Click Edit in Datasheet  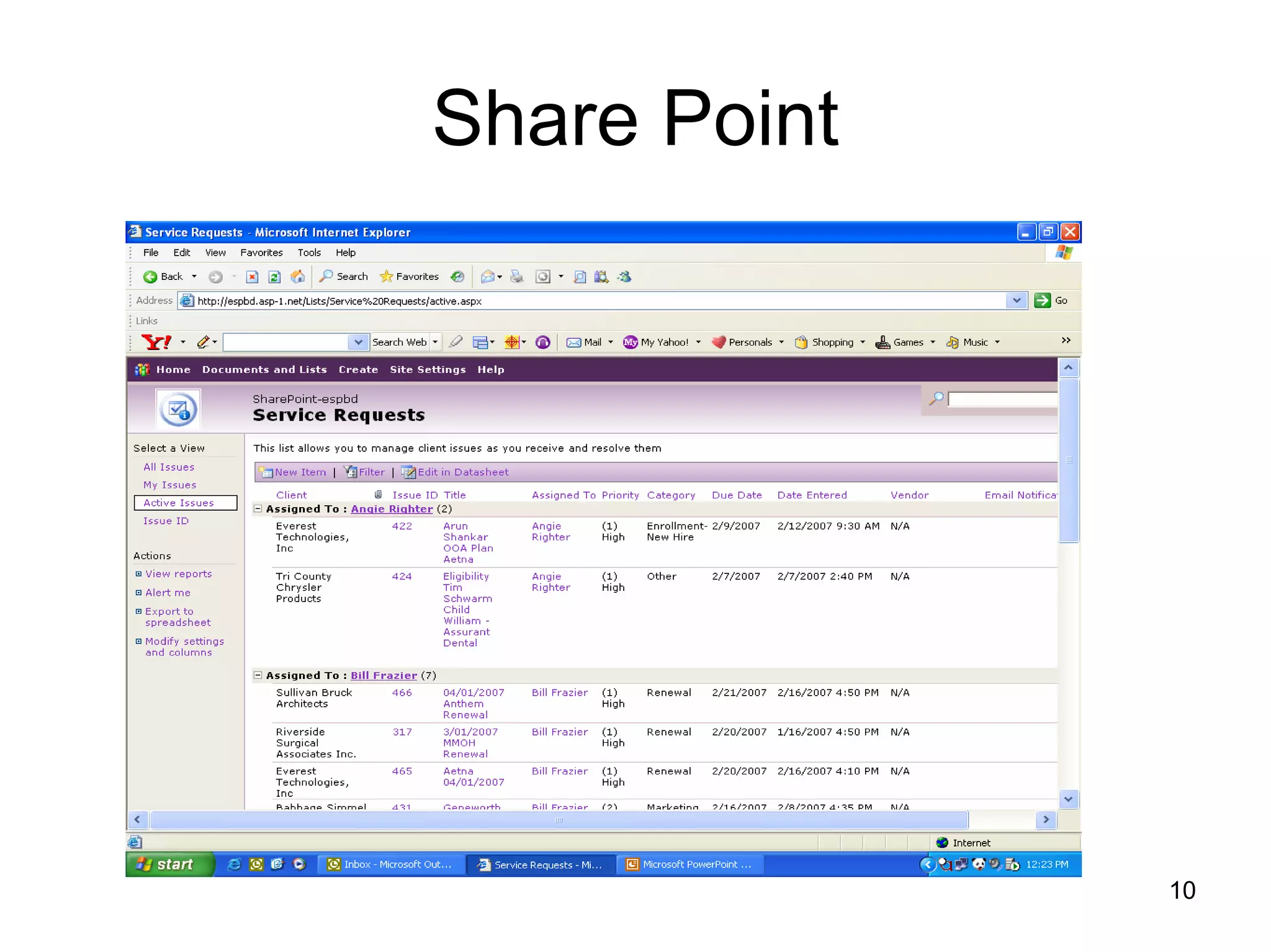tap(456, 472)
